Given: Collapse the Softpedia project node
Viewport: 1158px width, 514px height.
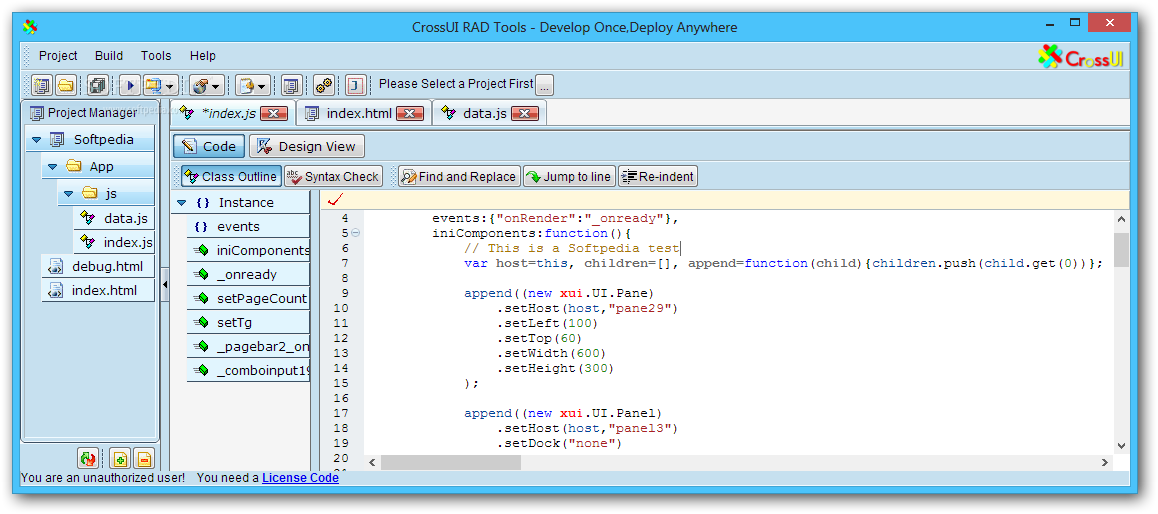Looking at the screenshot, I should click(x=36, y=140).
